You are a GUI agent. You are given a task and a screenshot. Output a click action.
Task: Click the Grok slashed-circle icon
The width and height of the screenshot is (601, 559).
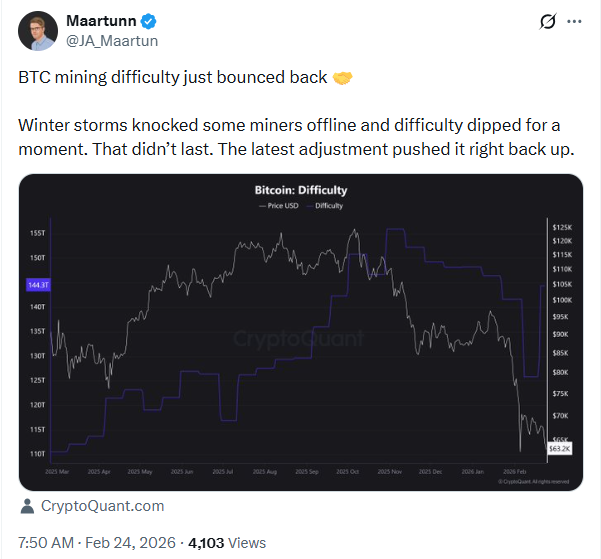[547, 21]
